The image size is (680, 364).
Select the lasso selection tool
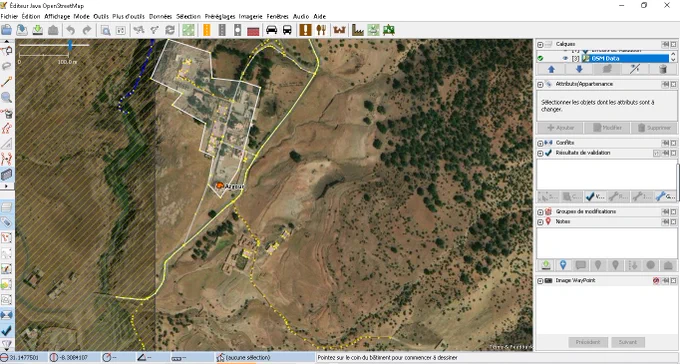pyautogui.click(x=7, y=66)
